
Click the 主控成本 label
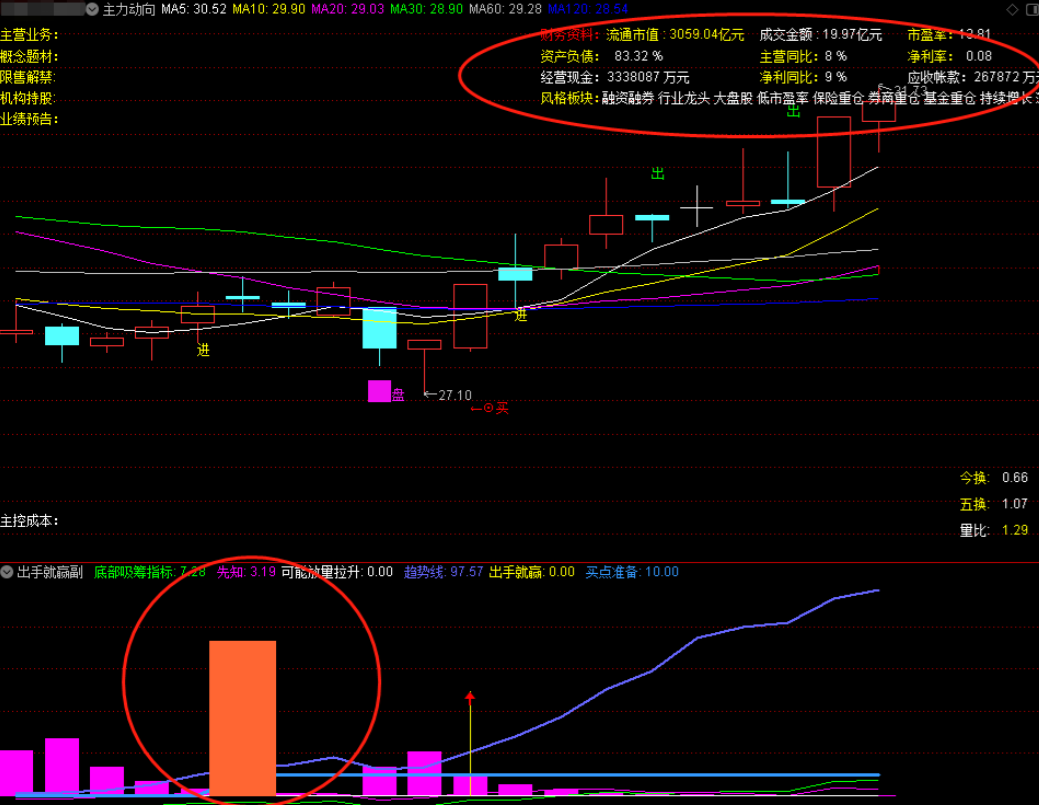tap(29, 521)
